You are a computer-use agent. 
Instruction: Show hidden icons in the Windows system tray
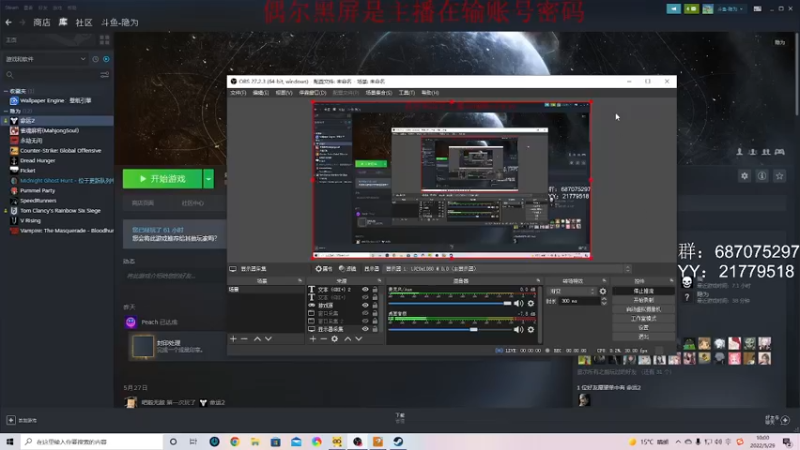click(x=678, y=442)
